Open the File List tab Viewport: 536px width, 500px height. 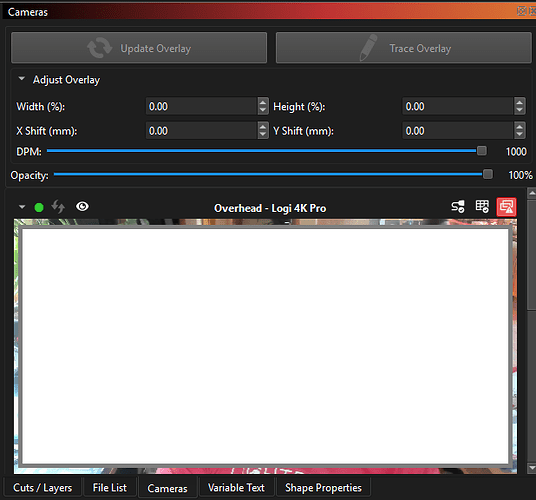pos(109,488)
